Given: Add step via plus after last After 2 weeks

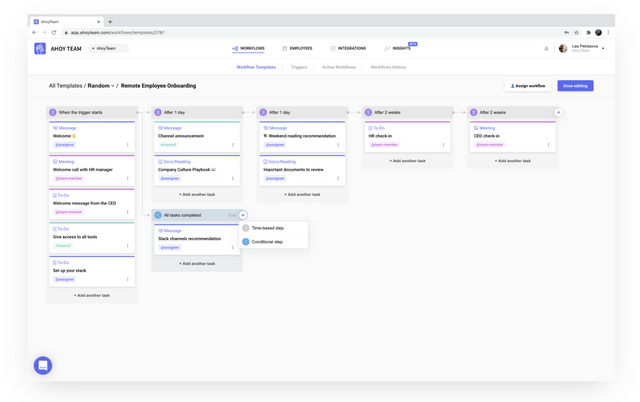Looking at the screenshot, I should pyautogui.click(x=558, y=112).
